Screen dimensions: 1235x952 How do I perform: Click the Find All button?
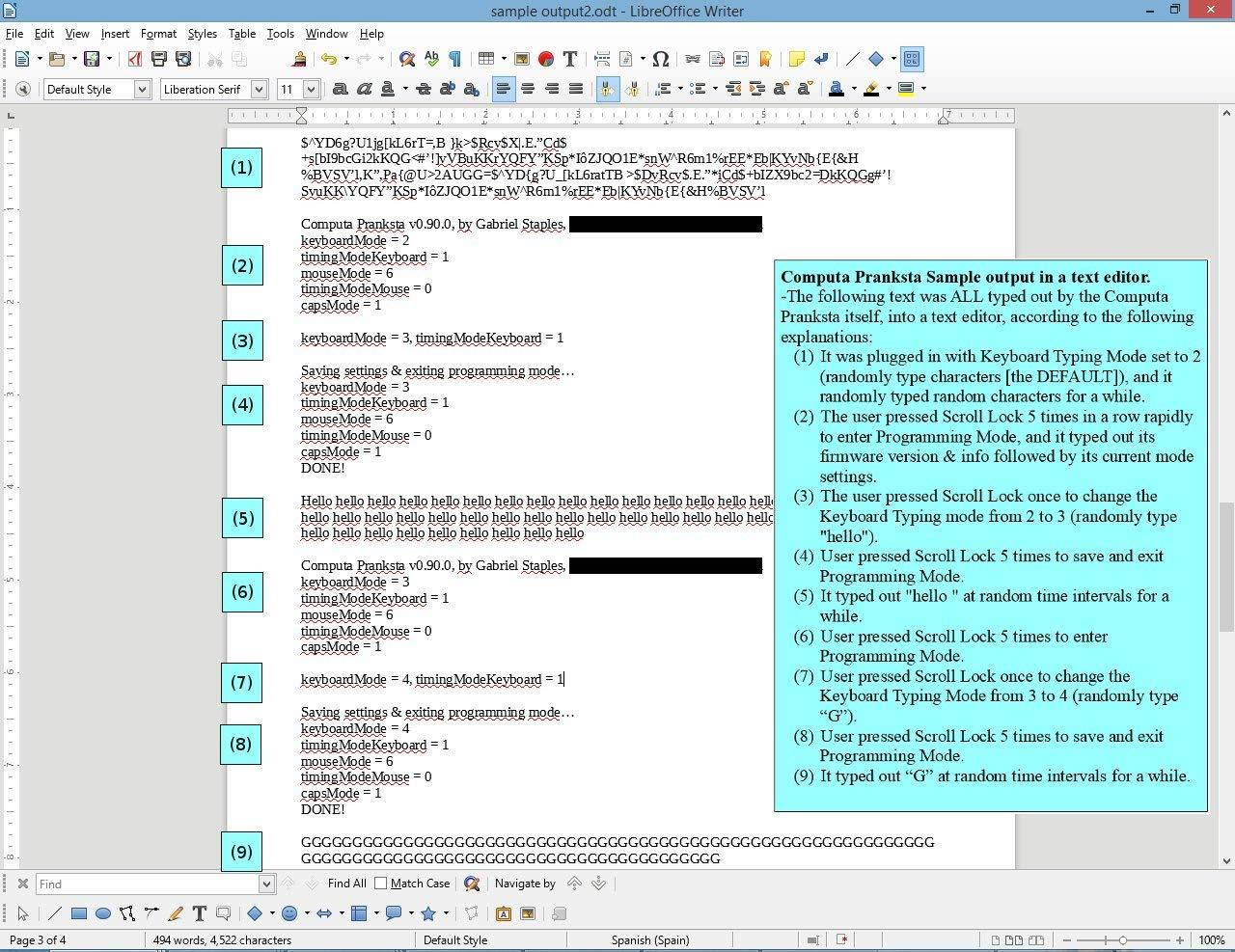(346, 884)
